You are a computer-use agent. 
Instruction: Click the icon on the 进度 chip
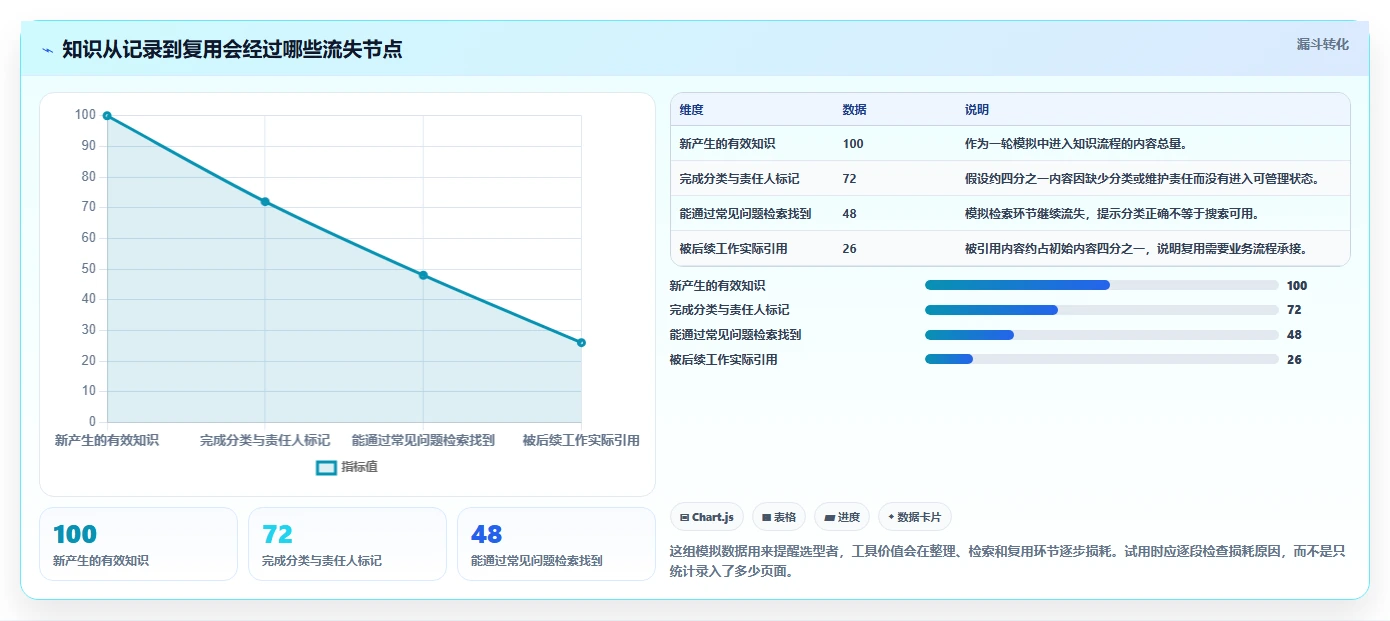coord(829,517)
